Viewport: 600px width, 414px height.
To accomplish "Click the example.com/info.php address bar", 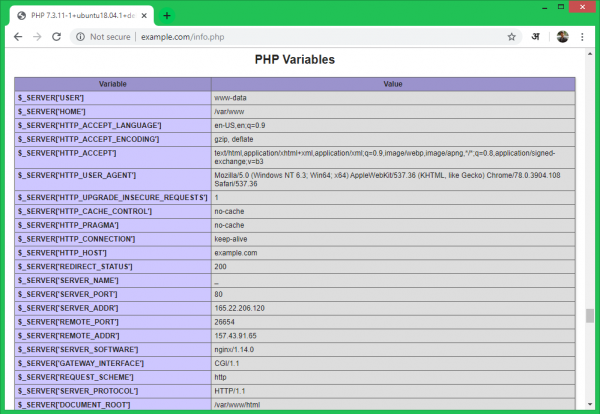I will pos(300,36).
